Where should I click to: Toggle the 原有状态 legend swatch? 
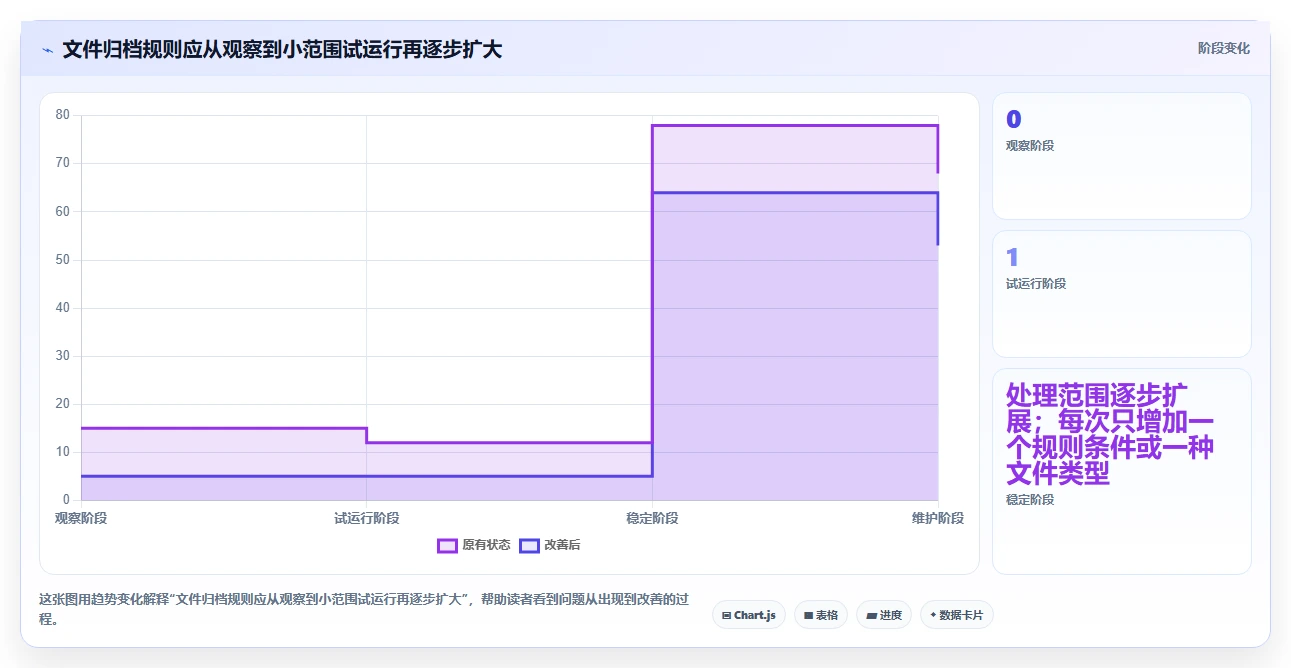coord(447,545)
